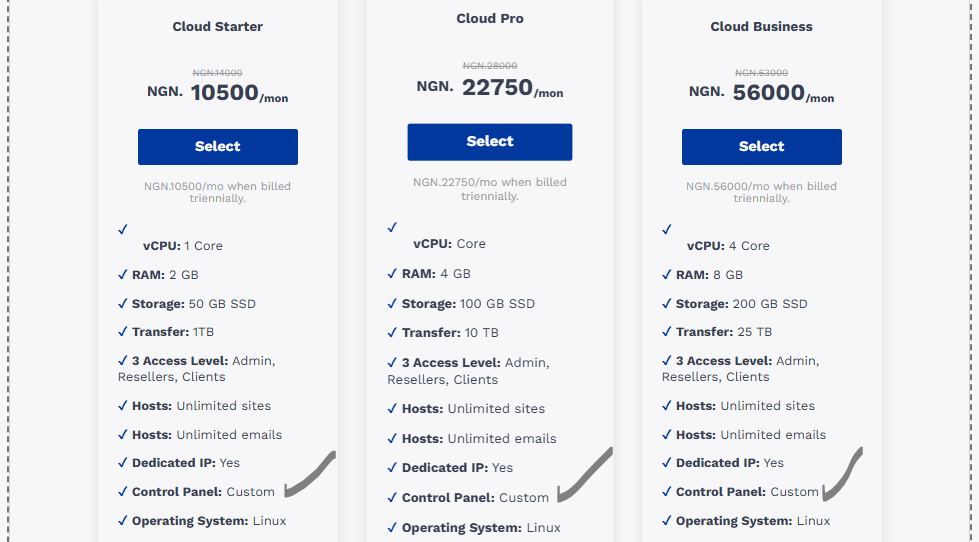Click the NGN.56000/mo triennial billing note
Image resolution: width=979 pixels, height=542 pixels.
(761, 192)
